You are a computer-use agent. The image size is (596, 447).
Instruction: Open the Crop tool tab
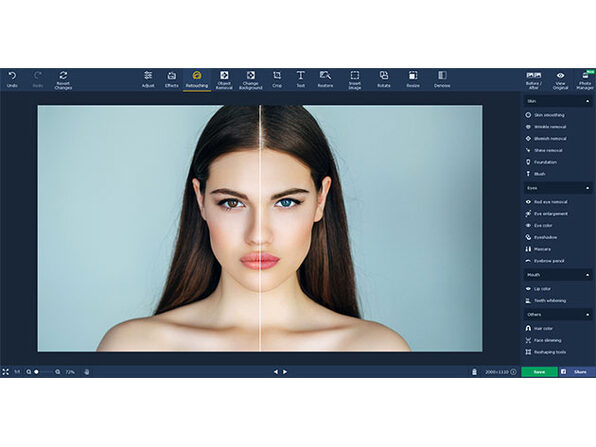click(x=277, y=80)
